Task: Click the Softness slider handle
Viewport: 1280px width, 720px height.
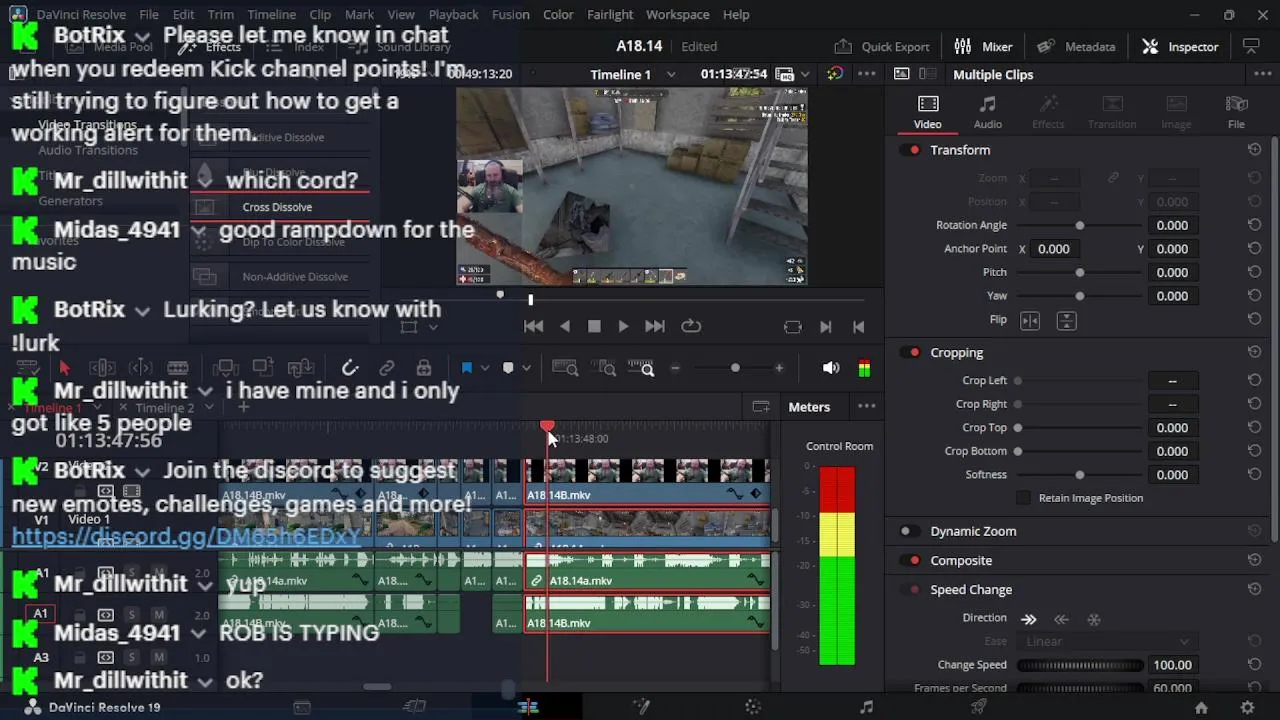Action: 1079,474
